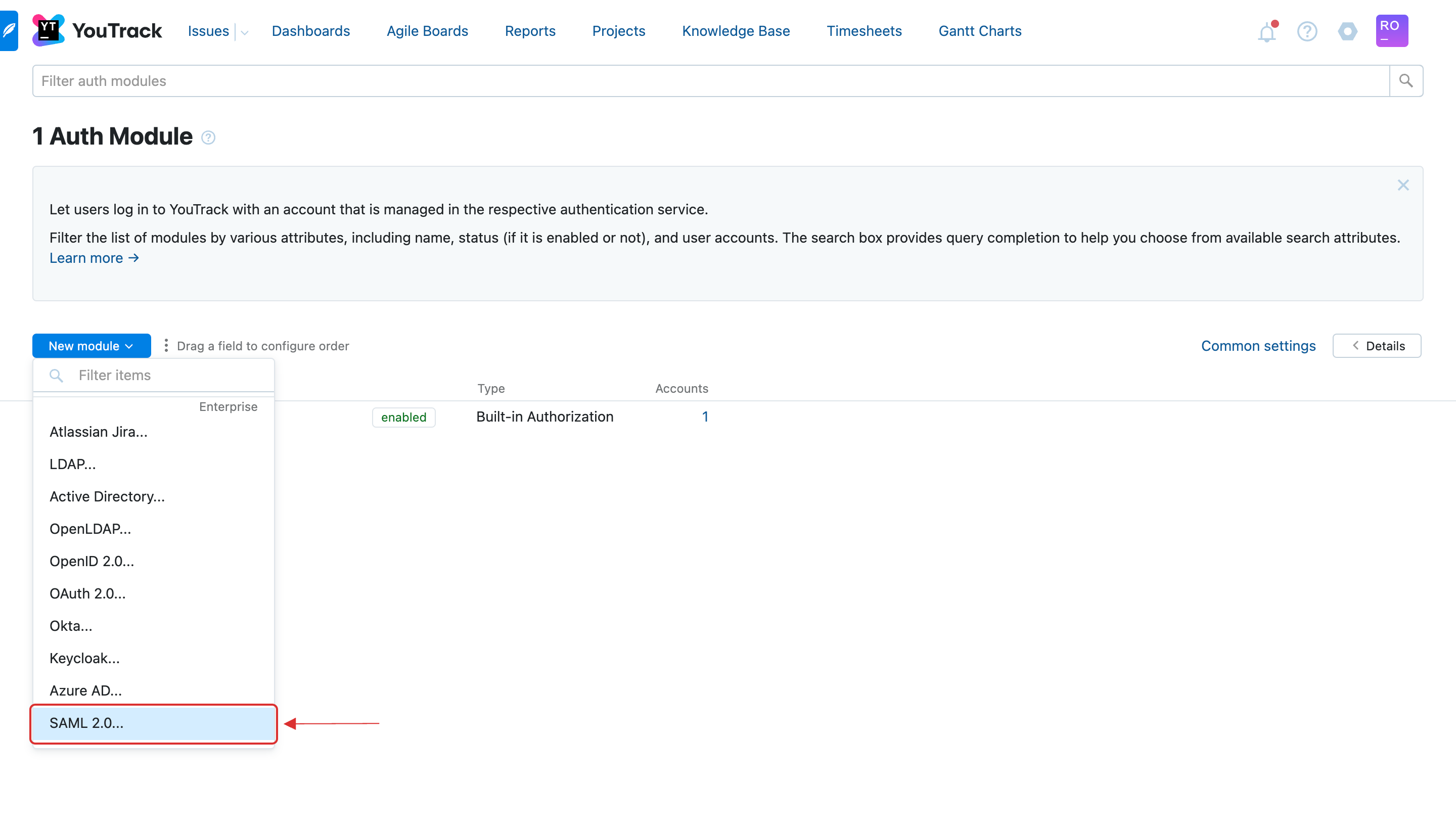Click into the Filter auth modules field
This screenshot has height=830, width=1456.
click(711, 81)
